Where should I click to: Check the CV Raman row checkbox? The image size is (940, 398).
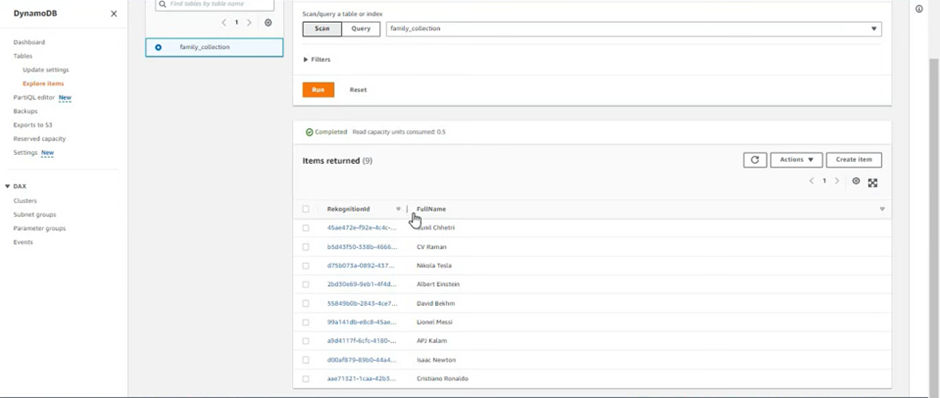click(x=306, y=247)
